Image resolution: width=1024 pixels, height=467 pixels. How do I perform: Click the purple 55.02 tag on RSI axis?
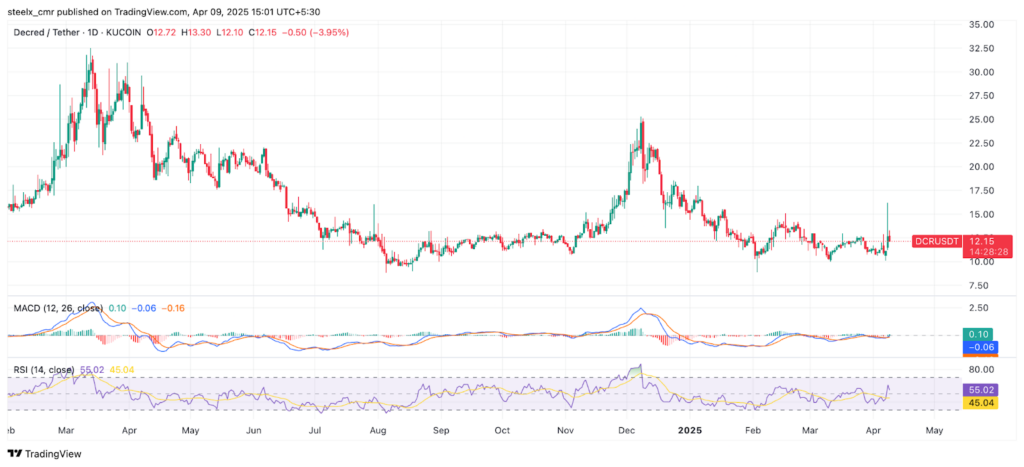(982, 388)
